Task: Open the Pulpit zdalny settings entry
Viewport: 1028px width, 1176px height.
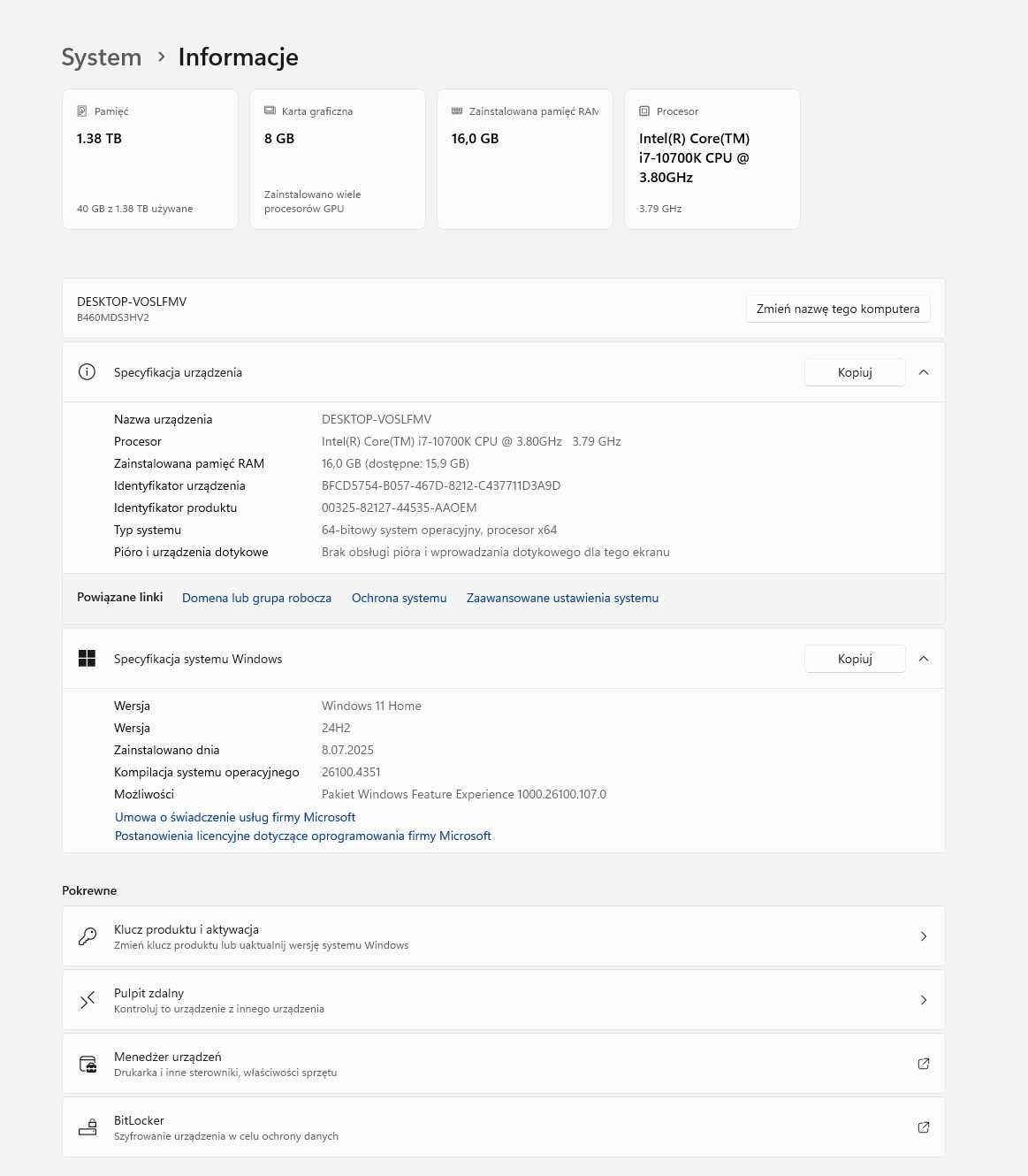Action: 504,1000
